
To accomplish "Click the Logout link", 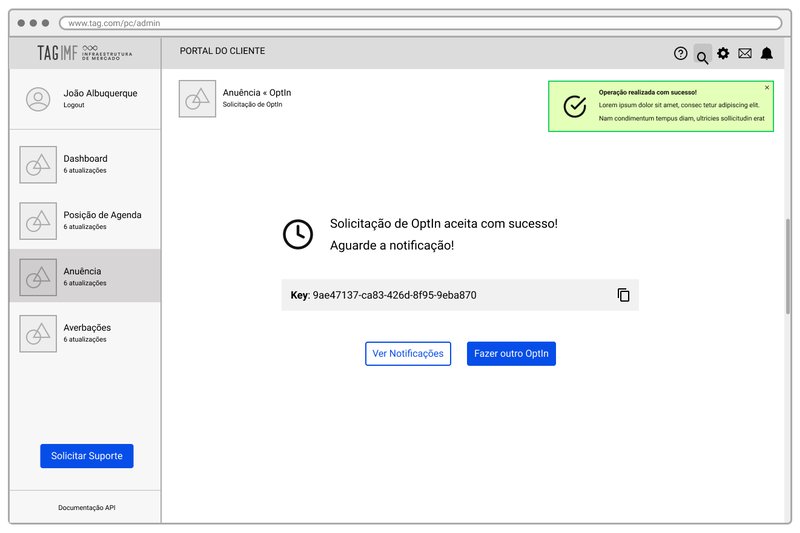I will (x=74, y=105).
